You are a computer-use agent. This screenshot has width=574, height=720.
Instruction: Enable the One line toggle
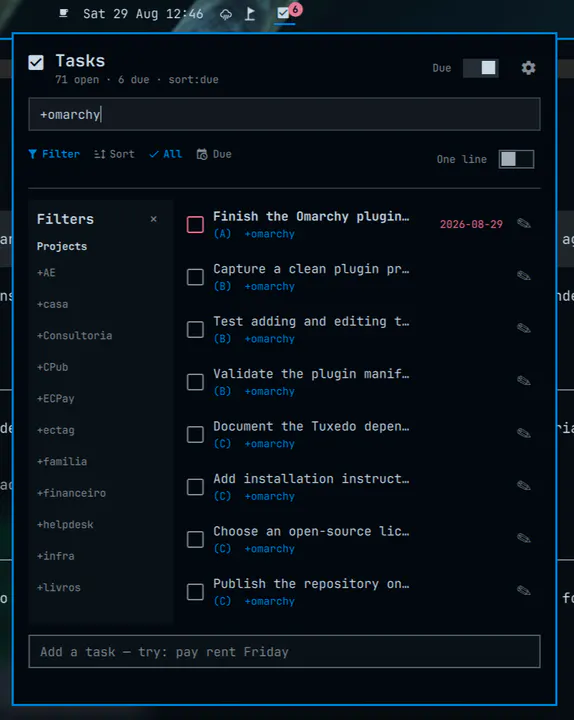point(516,159)
